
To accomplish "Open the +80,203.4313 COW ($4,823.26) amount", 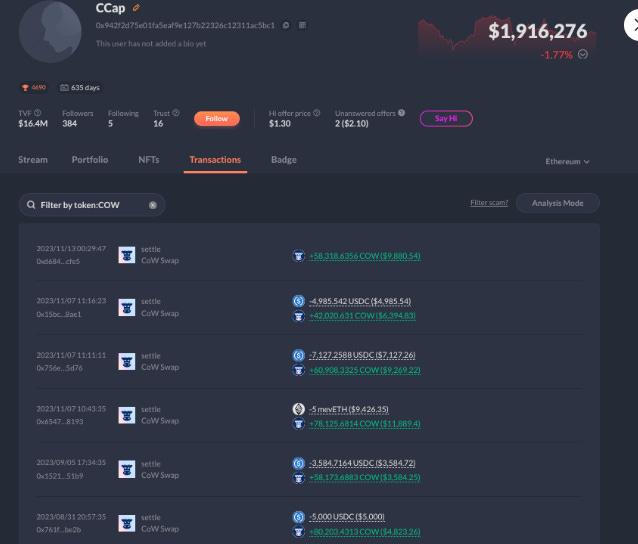I will point(365,532).
